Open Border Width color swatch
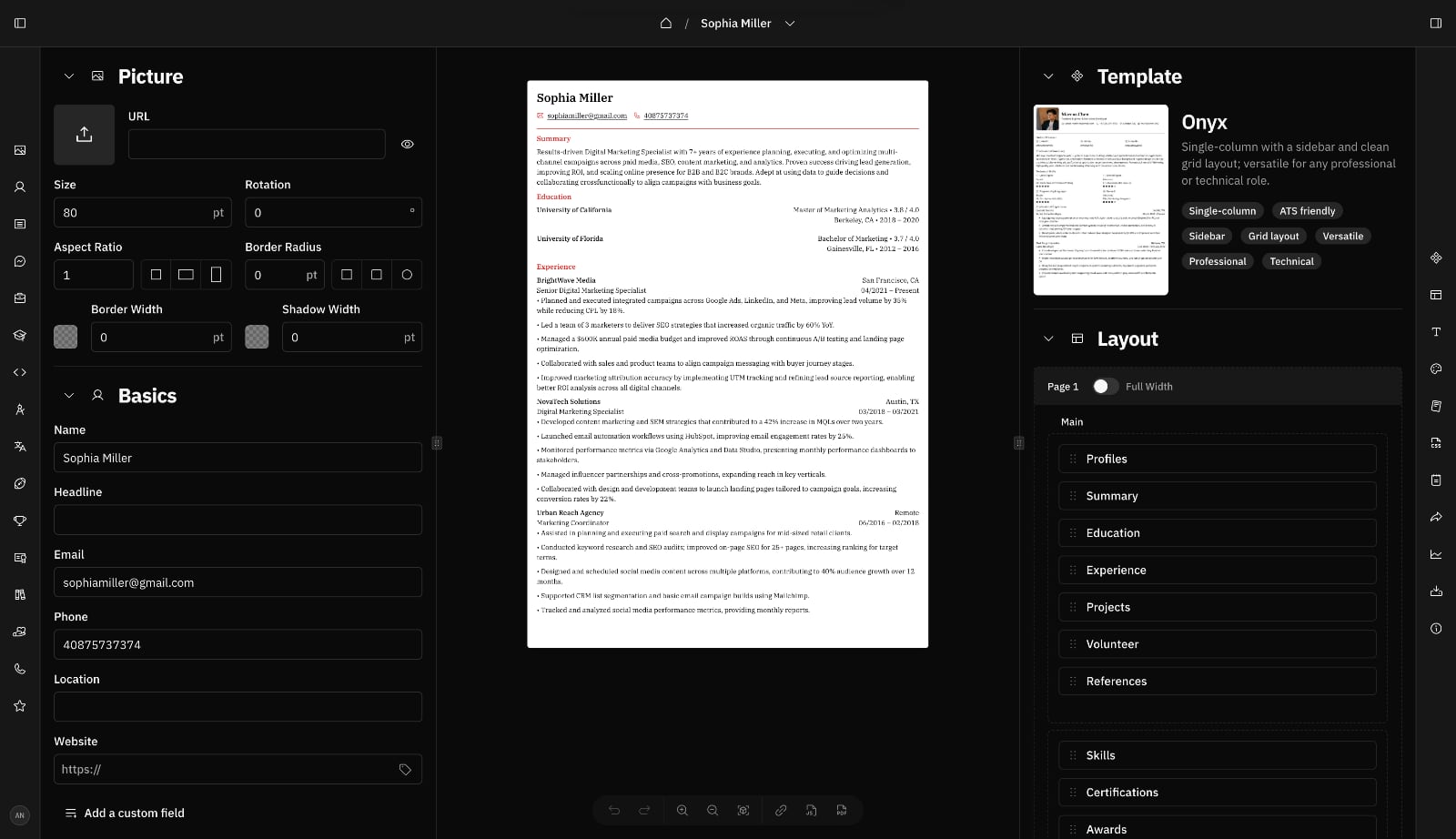This screenshot has height=839, width=1456. click(66, 337)
